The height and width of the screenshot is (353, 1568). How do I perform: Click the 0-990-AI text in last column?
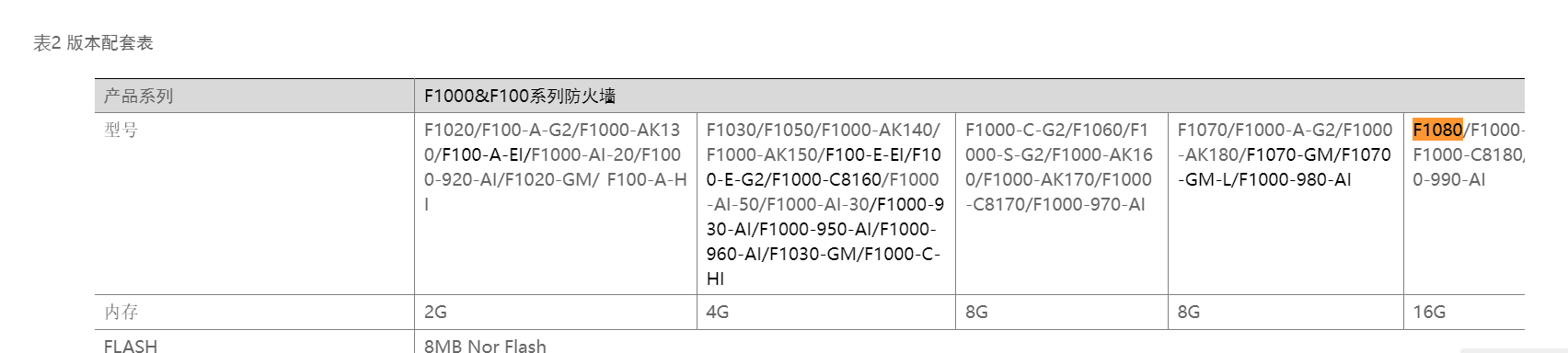[x=1449, y=179]
